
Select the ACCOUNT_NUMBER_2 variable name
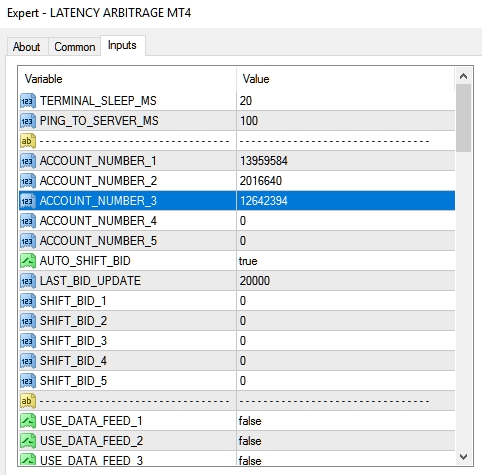(x=98, y=181)
